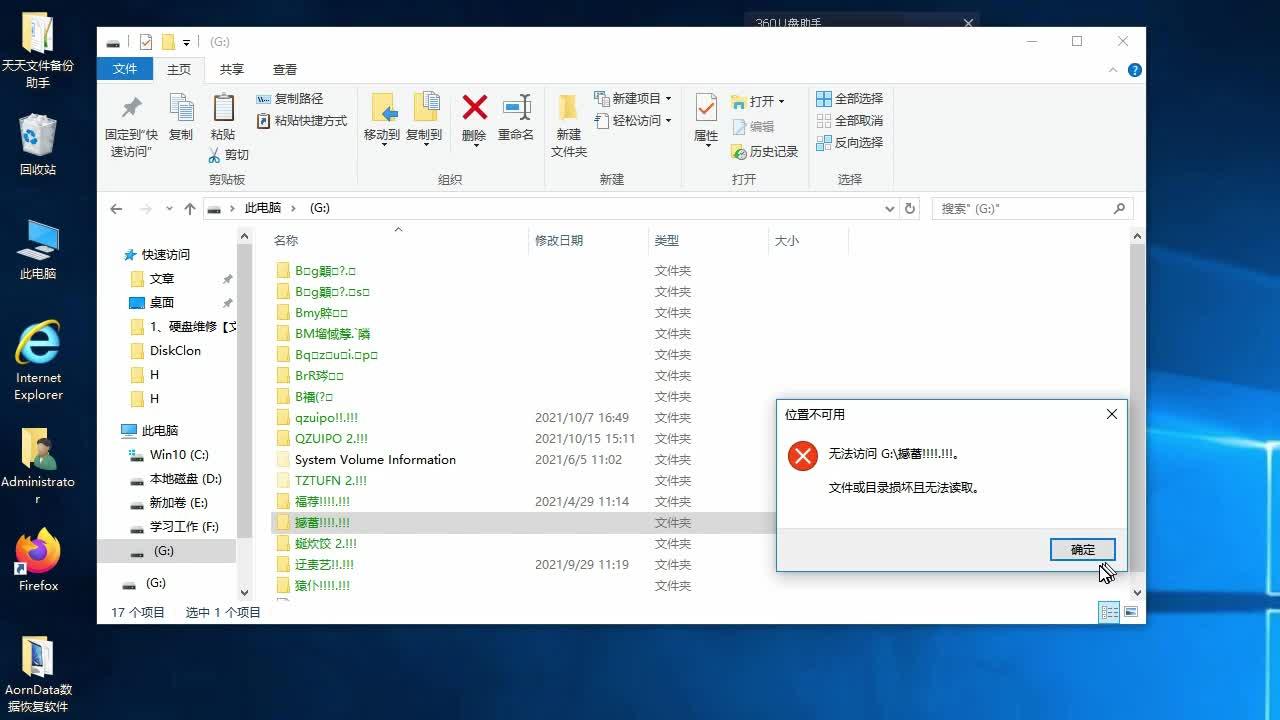Open address bar history dropdown
Image resolution: width=1280 pixels, height=720 pixels.
coord(890,209)
